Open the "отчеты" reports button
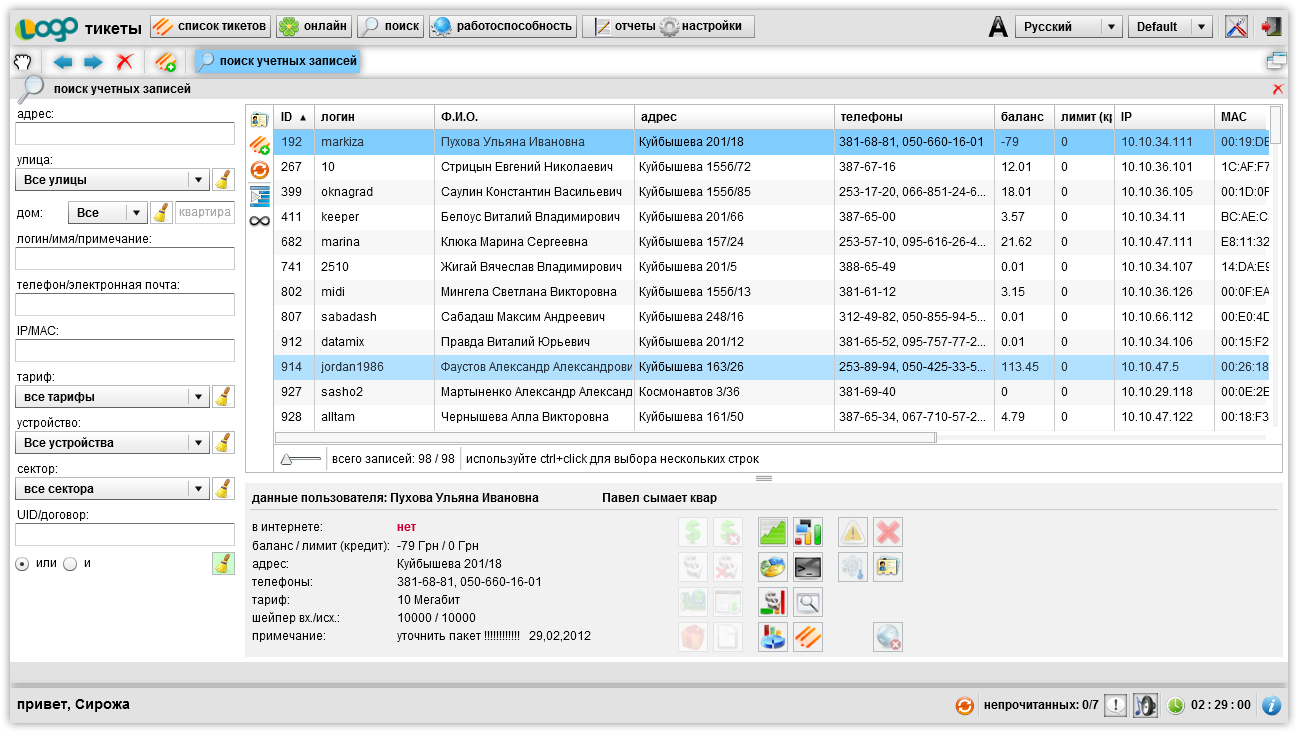Screen dimensions: 1298x733 coord(620,26)
